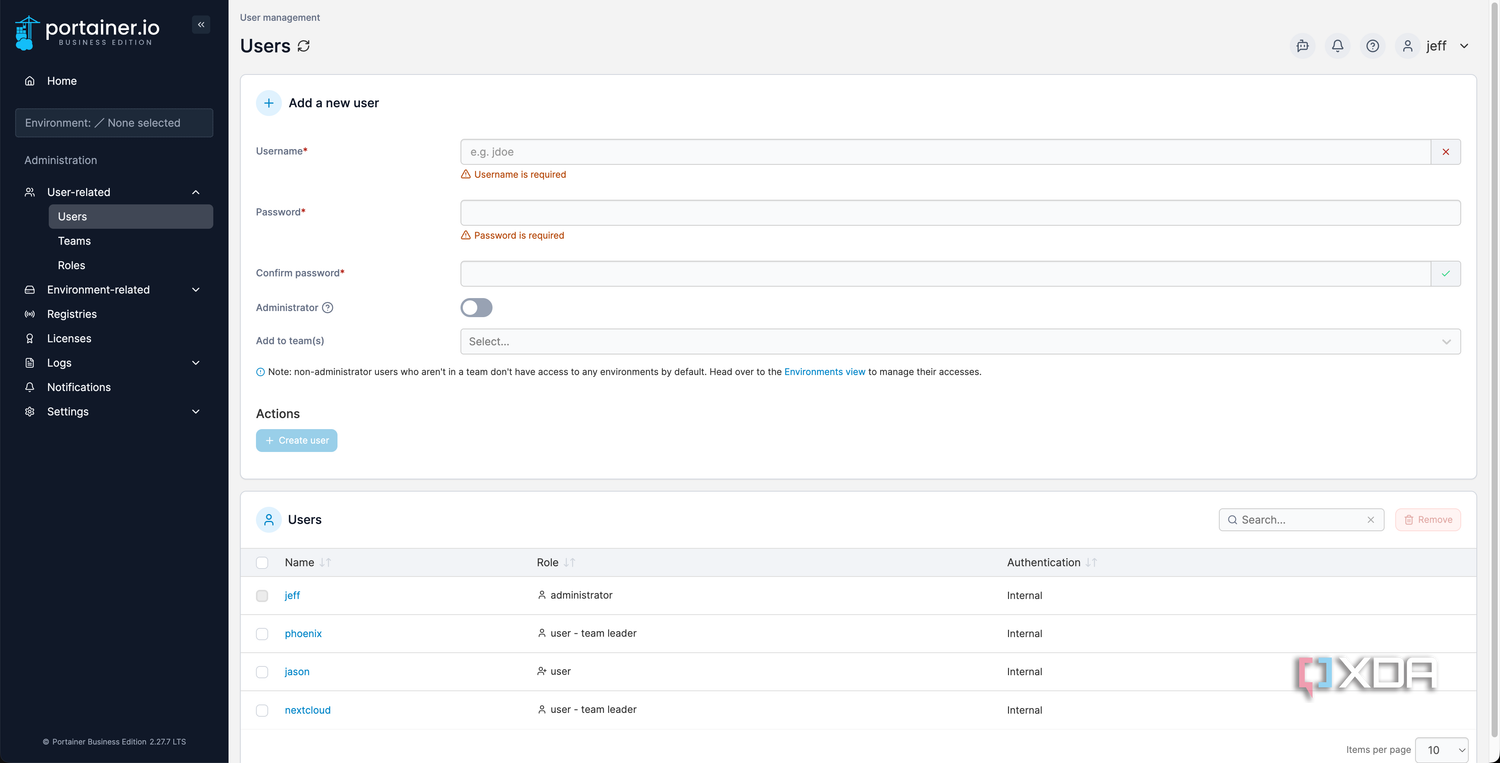Toggle the Administrator switch
Viewport: 1500px width, 763px height.
pyautogui.click(x=477, y=308)
